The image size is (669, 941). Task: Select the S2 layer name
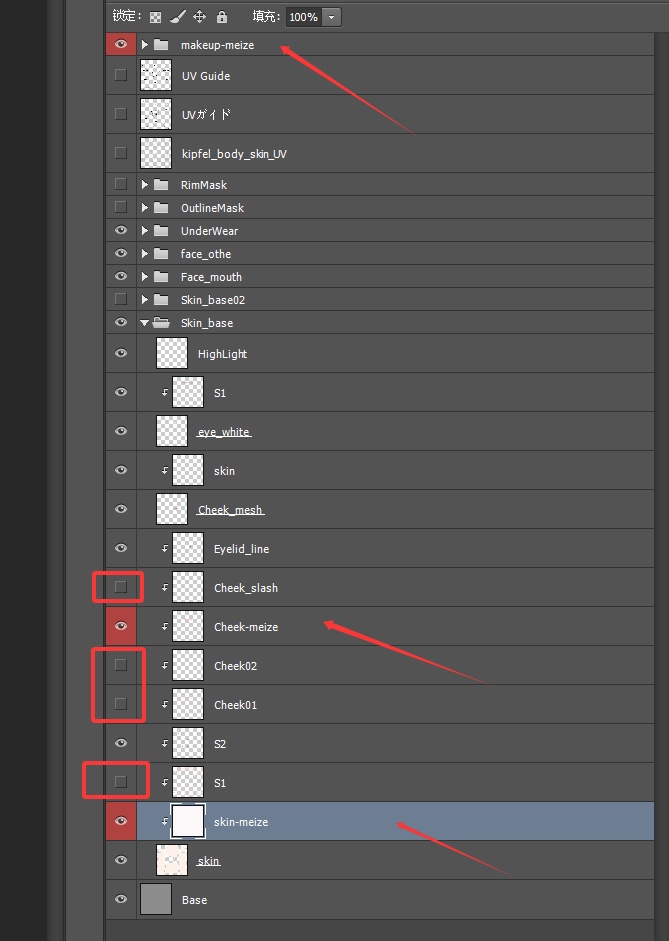(x=220, y=744)
